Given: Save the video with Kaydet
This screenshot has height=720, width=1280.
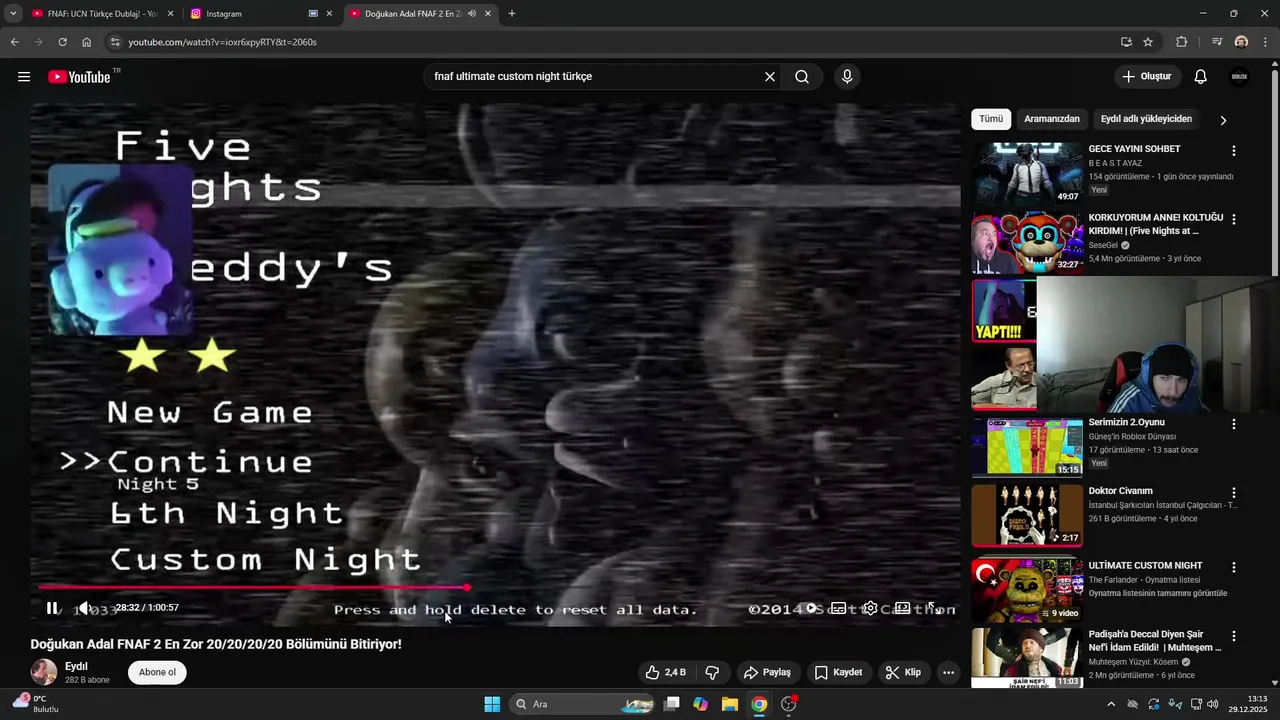Looking at the screenshot, I should 838,673.
